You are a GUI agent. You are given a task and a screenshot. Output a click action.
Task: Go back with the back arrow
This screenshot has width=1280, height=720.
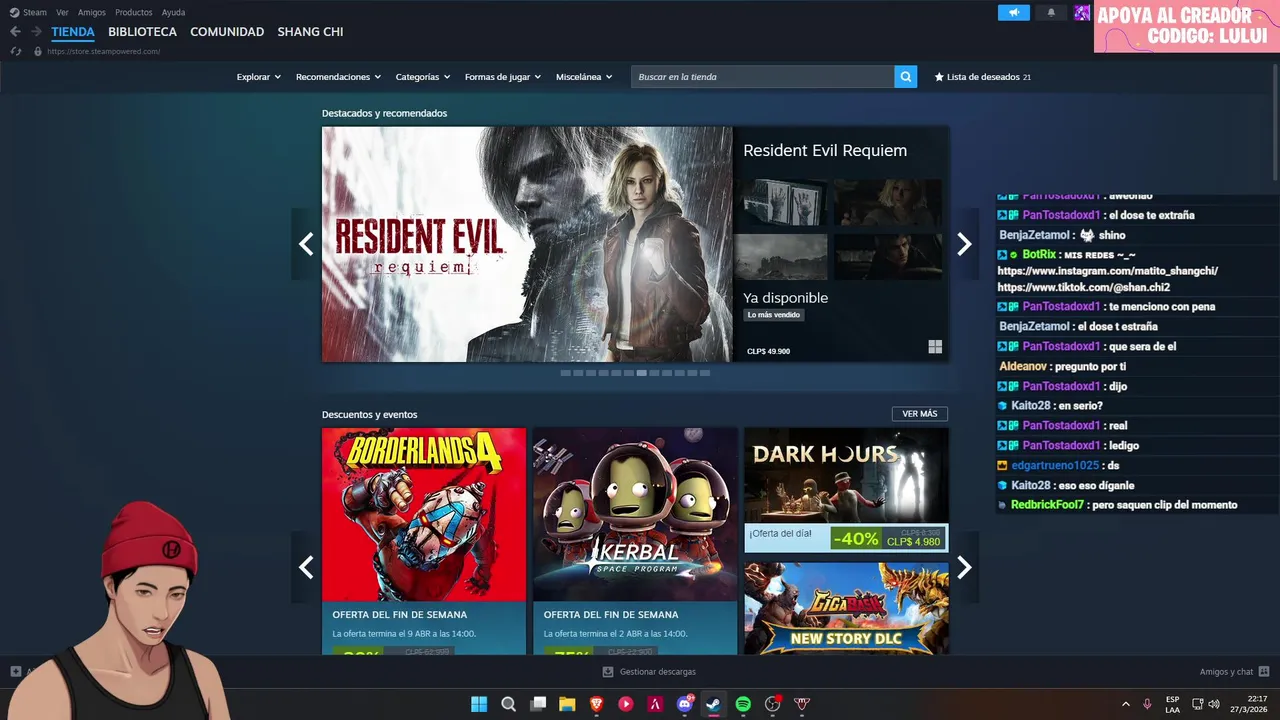tap(15, 32)
